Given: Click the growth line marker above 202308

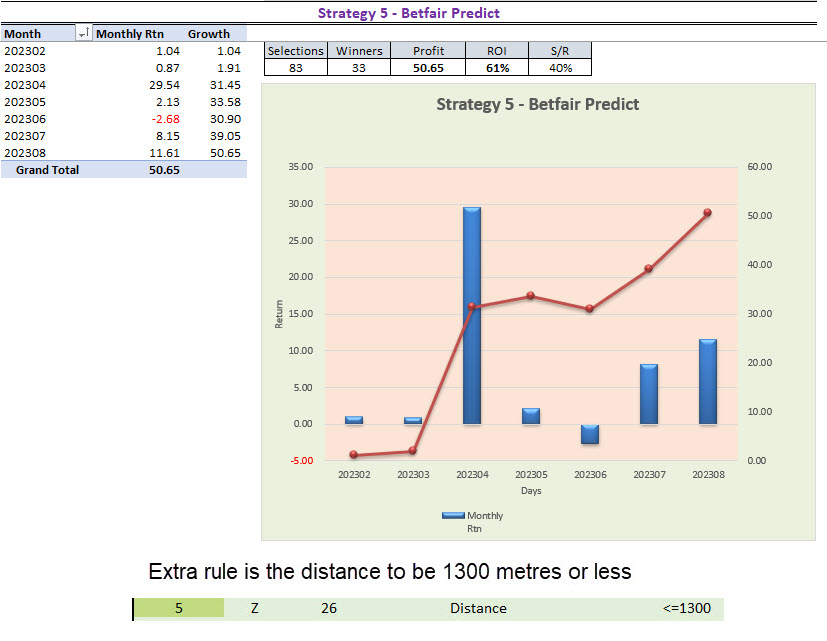Looking at the screenshot, I should click(x=707, y=212).
